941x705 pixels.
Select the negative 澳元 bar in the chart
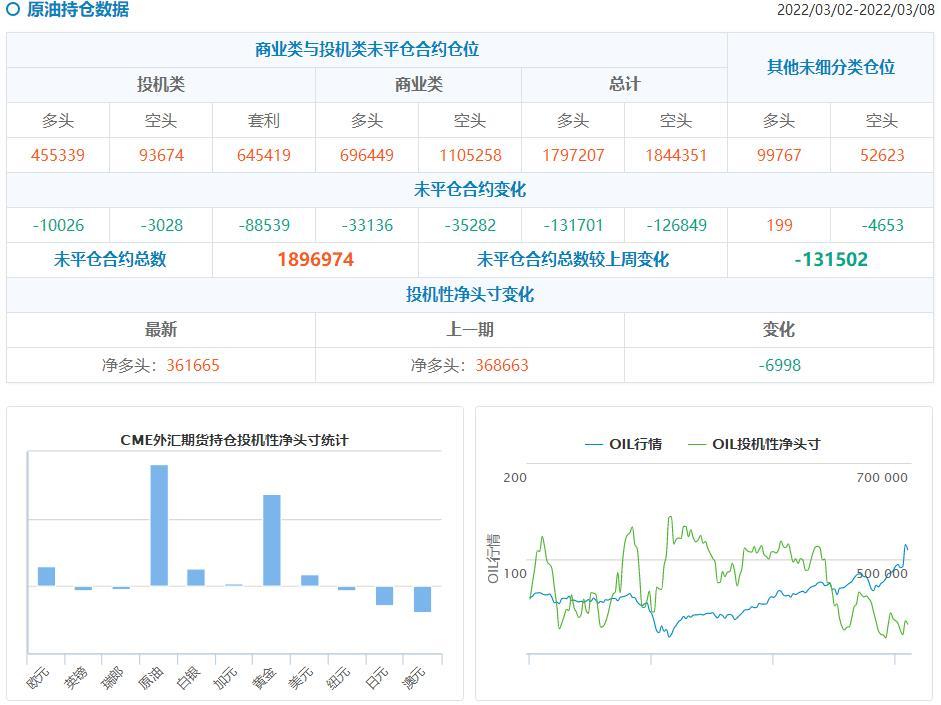click(422, 598)
